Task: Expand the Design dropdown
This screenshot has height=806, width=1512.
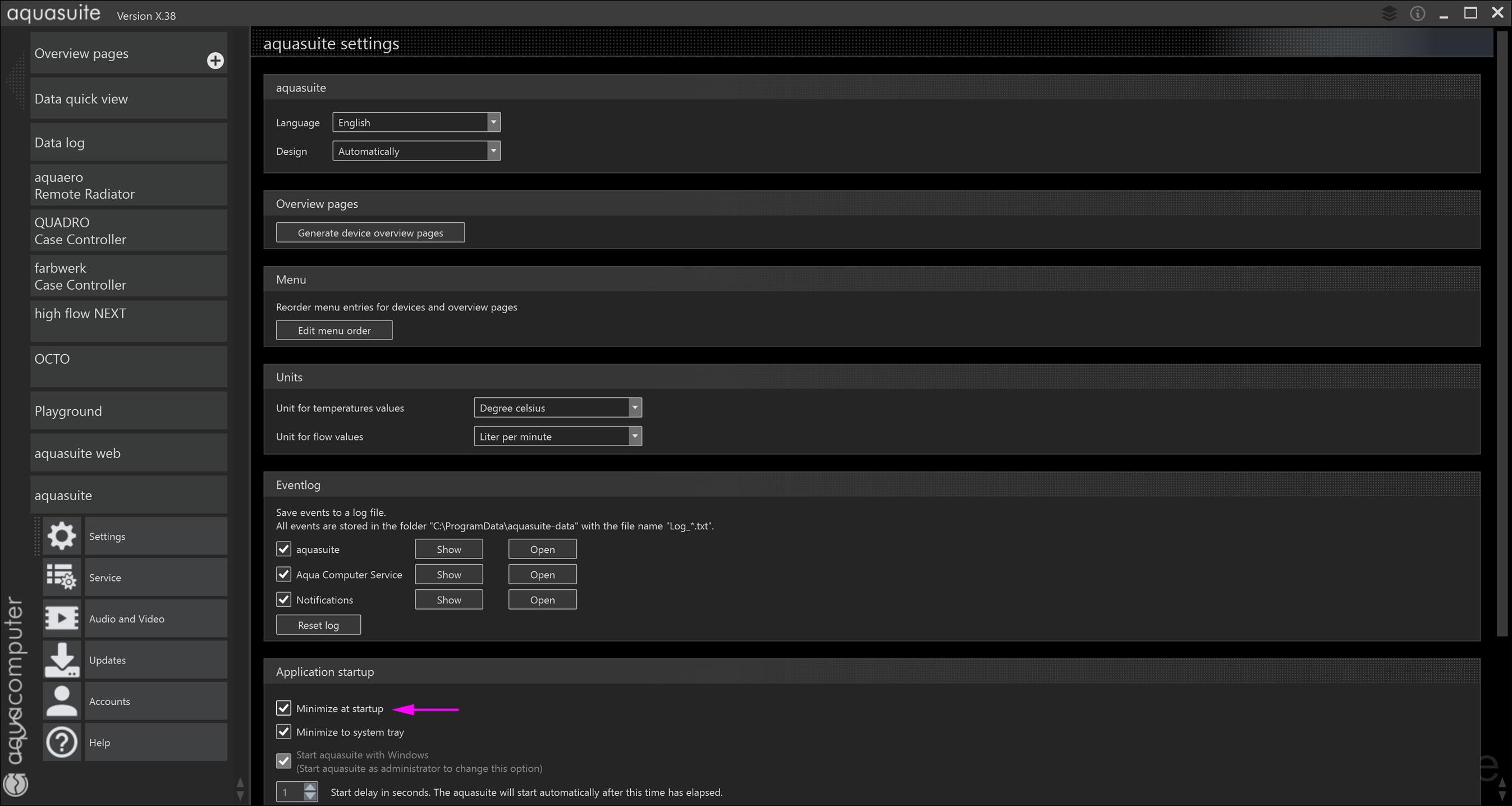Action: click(x=416, y=151)
